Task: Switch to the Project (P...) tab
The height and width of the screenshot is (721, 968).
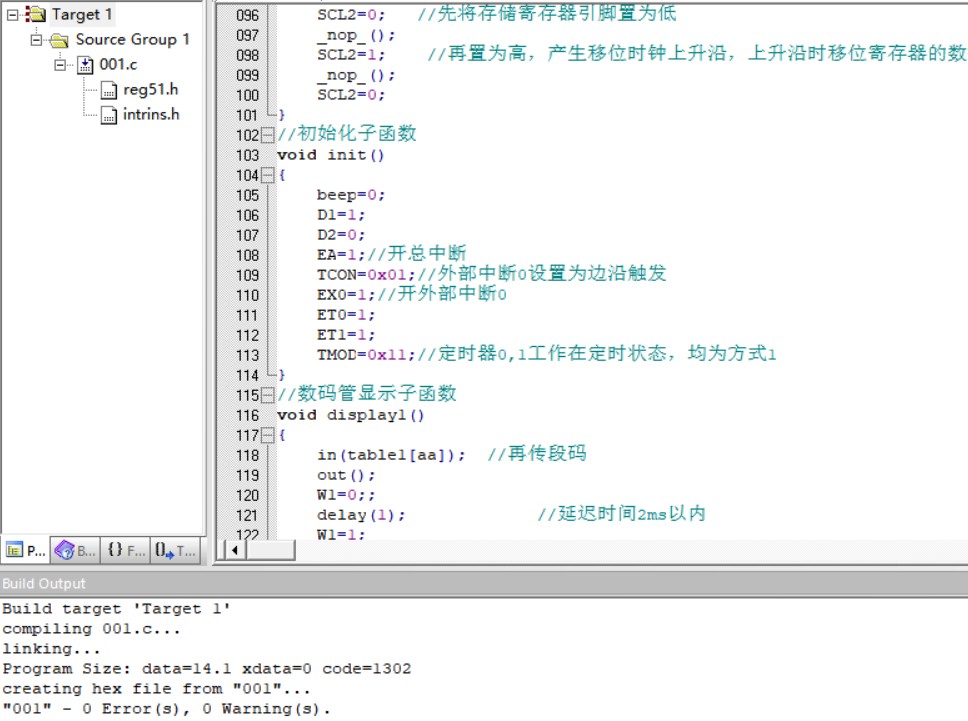Action: click(x=25, y=550)
